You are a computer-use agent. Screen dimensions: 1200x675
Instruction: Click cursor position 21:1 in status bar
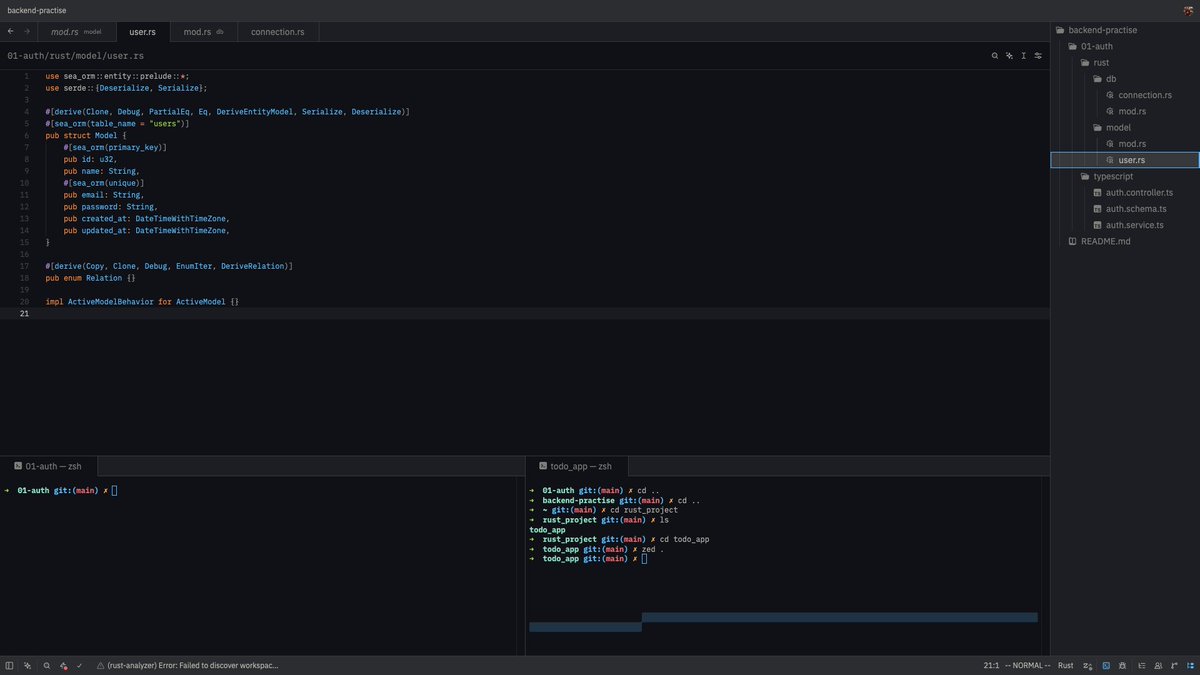(991, 665)
